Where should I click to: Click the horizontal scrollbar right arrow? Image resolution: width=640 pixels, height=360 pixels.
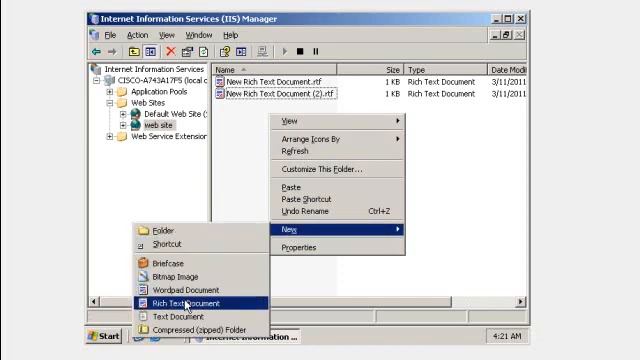(x=520, y=302)
